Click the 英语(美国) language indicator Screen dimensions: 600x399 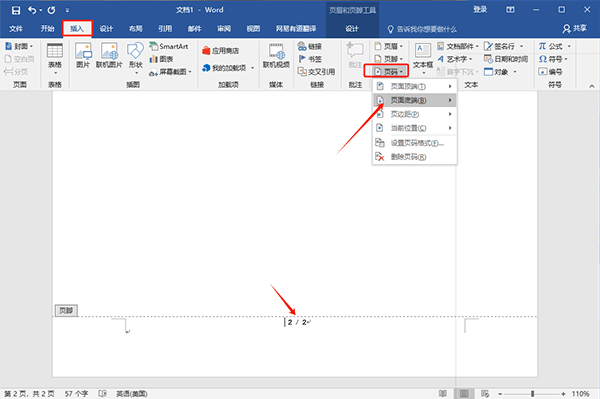coord(132,394)
